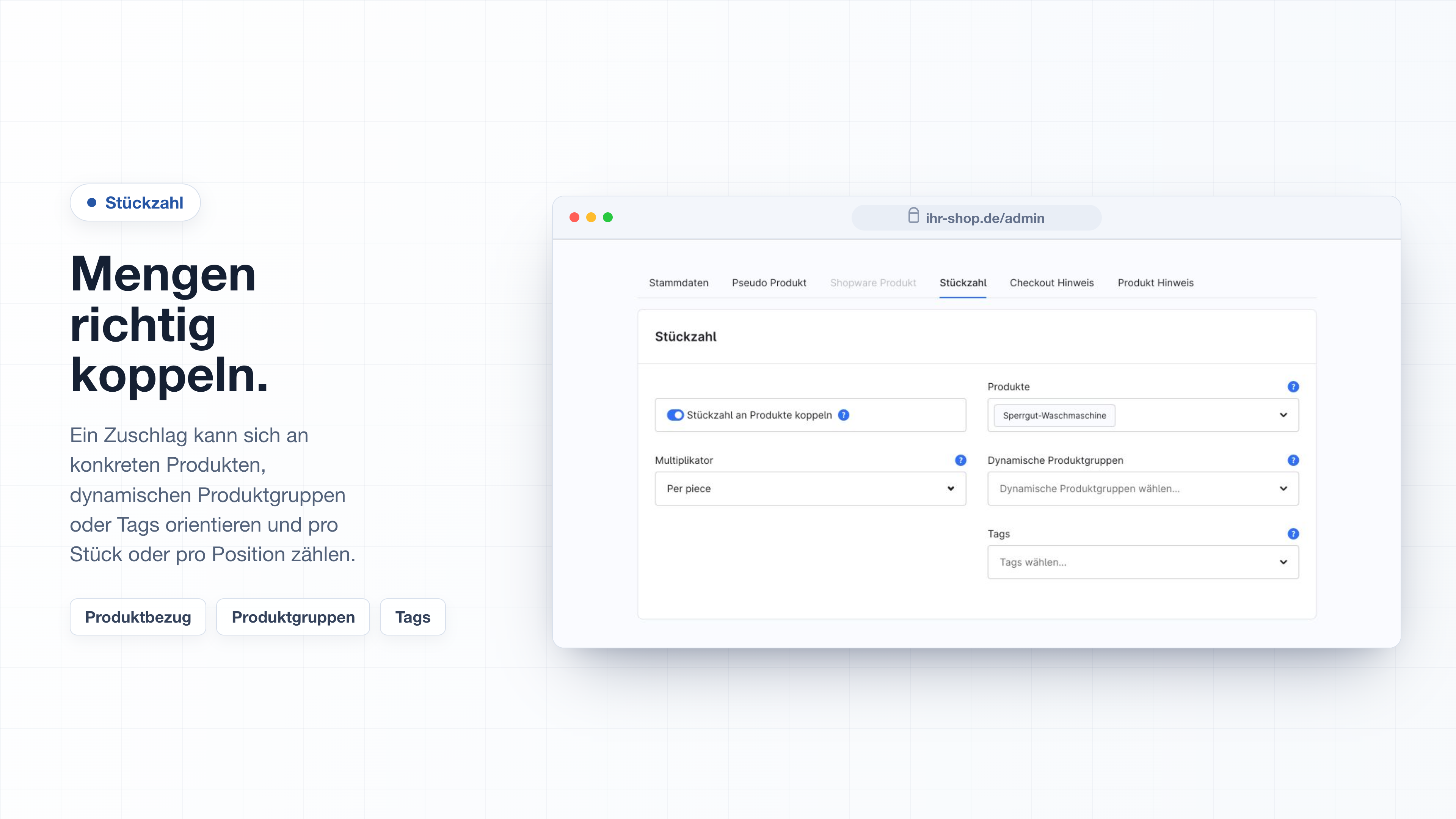This screenshot has width=1456, height=819.
Task: Click the yellow window minimize dot
Action: pyautogui.click(x=591, y=218)
